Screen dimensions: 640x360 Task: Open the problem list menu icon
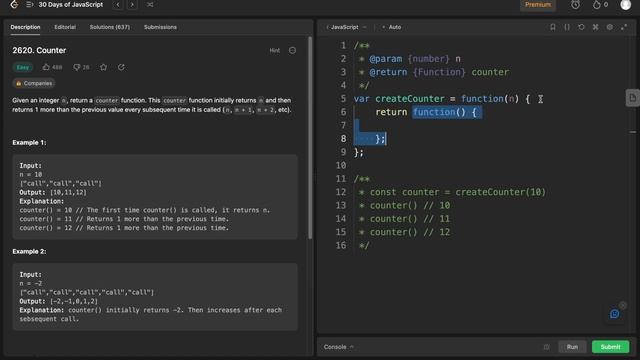coord(29,4)
